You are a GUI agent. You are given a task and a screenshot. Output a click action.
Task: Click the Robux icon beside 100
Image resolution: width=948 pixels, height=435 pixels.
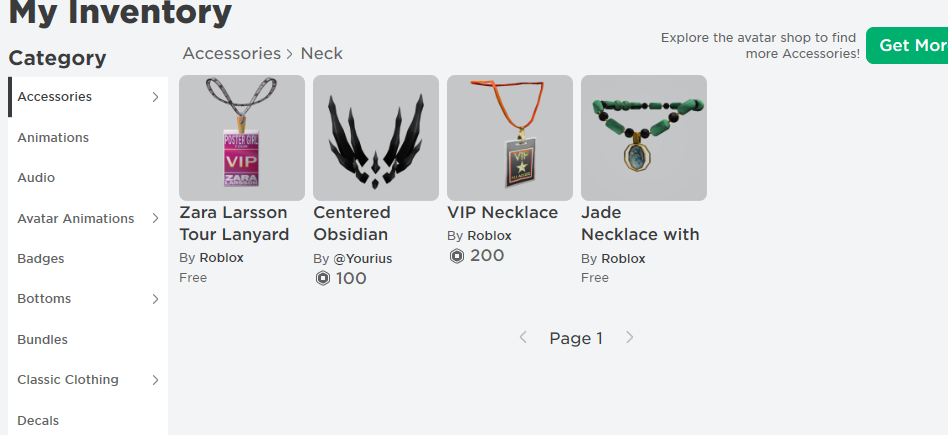pyautogui.click(x=323, y=279)
